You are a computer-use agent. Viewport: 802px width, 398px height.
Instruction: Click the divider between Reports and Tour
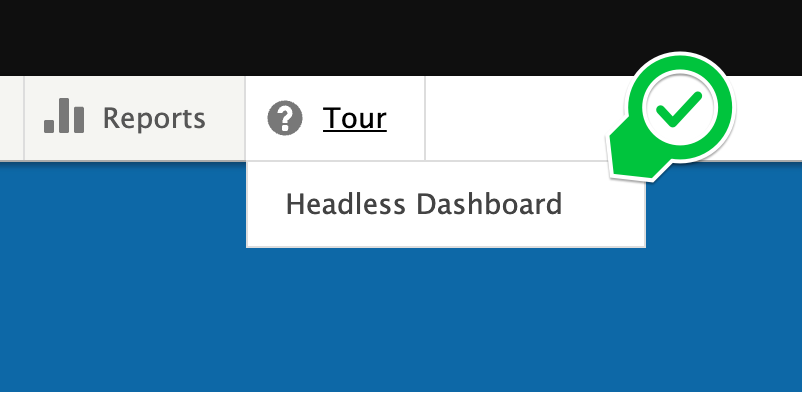pos(246,118)
